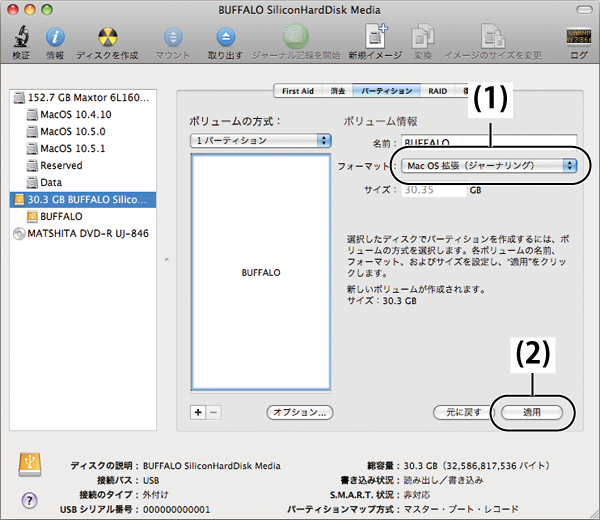Switch to the First Aid tab

[x=298, y=91]
